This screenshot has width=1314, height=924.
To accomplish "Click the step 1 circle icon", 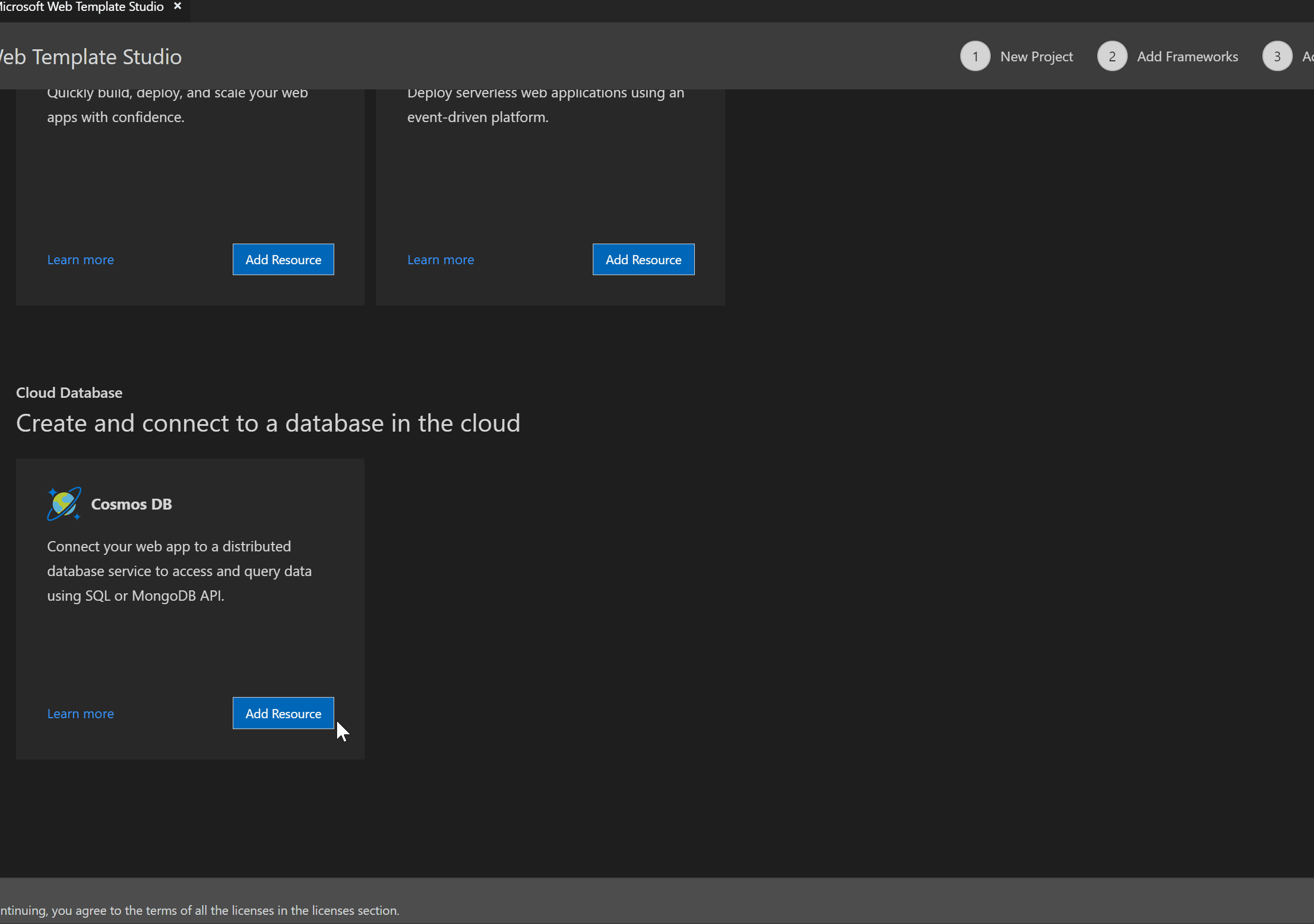I will pos(975,56).
